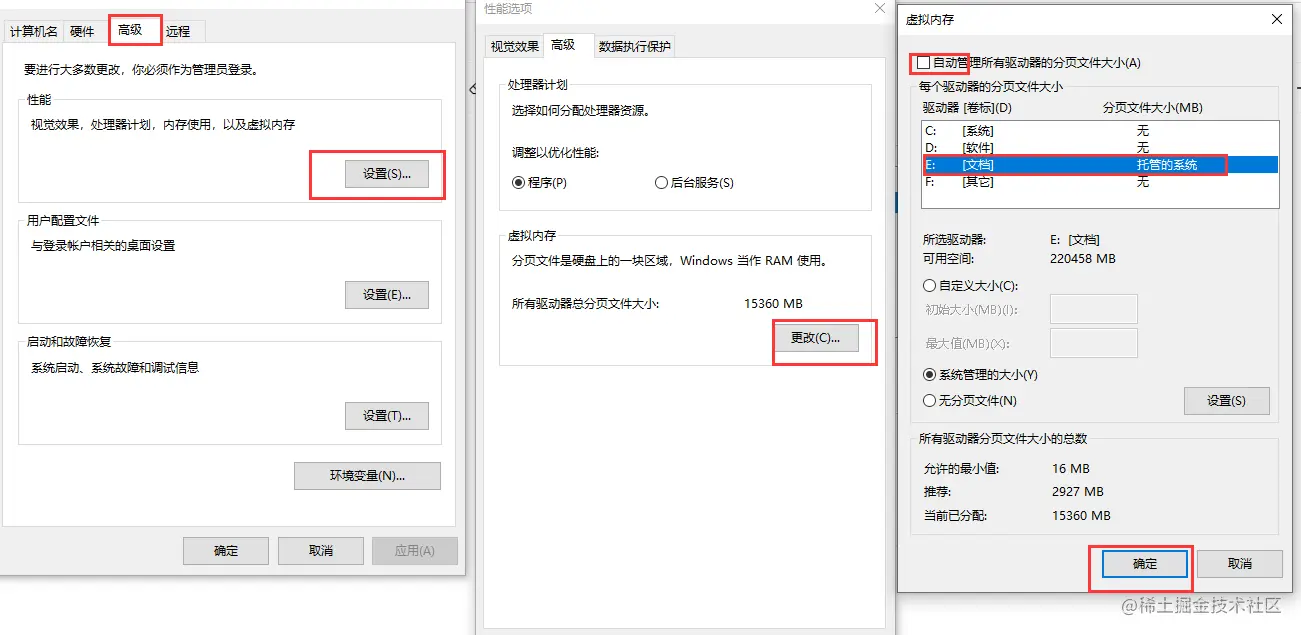The height and width of the screenshot is (635, 1301).
Task: Click the 性能 设置(S)... button
Action: pyautogui.click(x=387, y=173)
